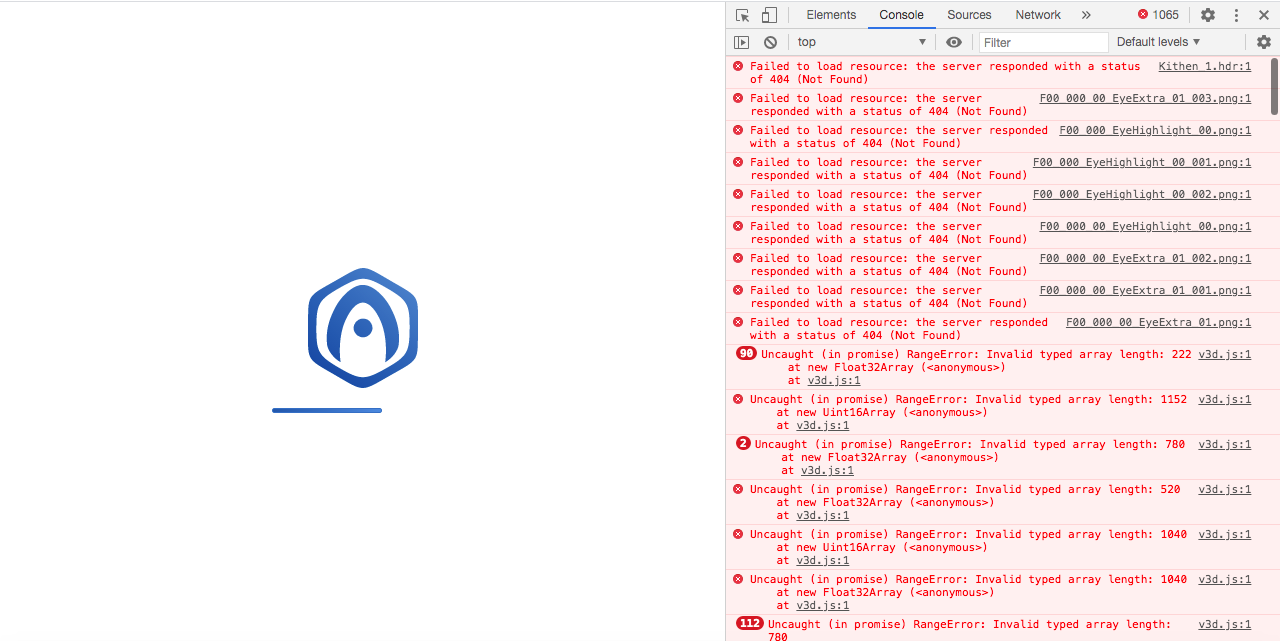Click the 1065 error count badge

(x=1158, y=15)
